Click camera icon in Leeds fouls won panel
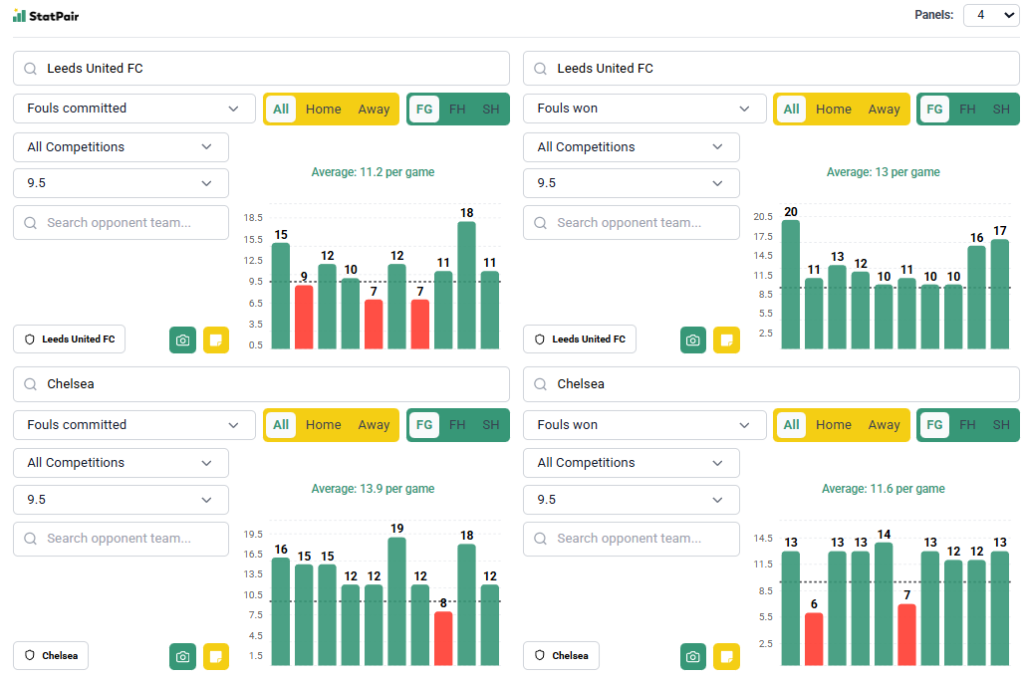This screenshot has height=677, width=1024. 693,340
